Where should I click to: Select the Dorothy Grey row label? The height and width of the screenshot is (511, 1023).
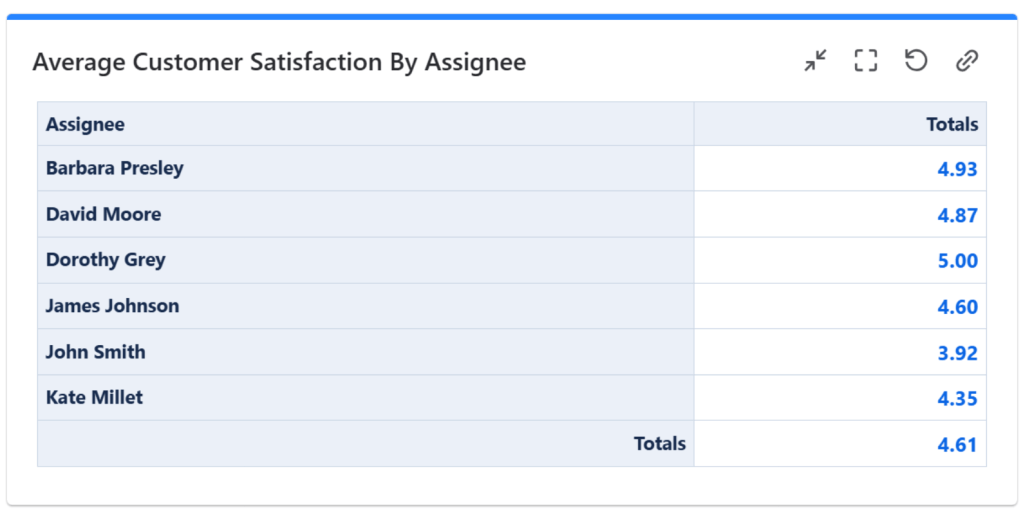click(105, 260)
